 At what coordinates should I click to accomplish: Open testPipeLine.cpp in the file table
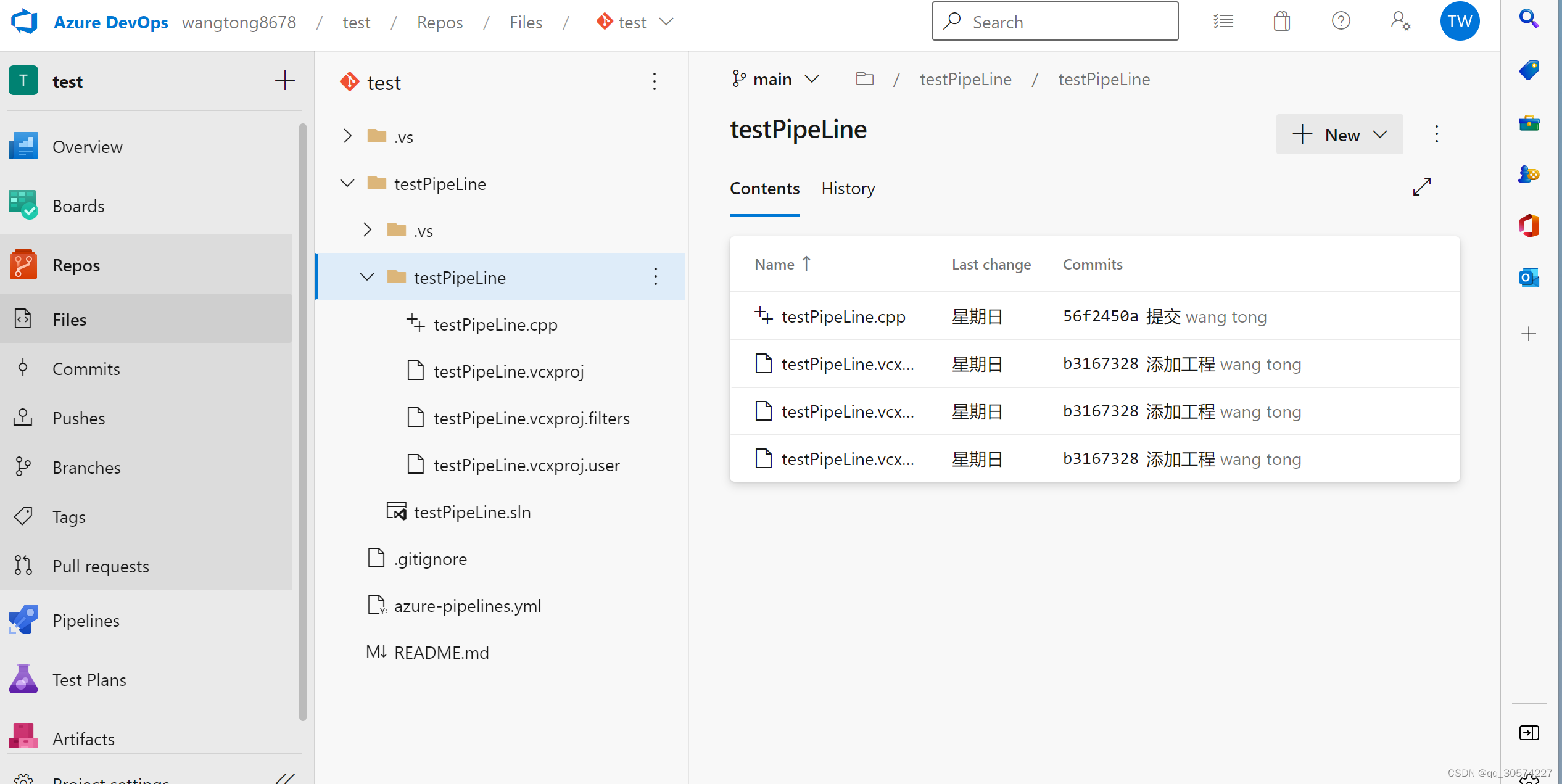[843, 316]
